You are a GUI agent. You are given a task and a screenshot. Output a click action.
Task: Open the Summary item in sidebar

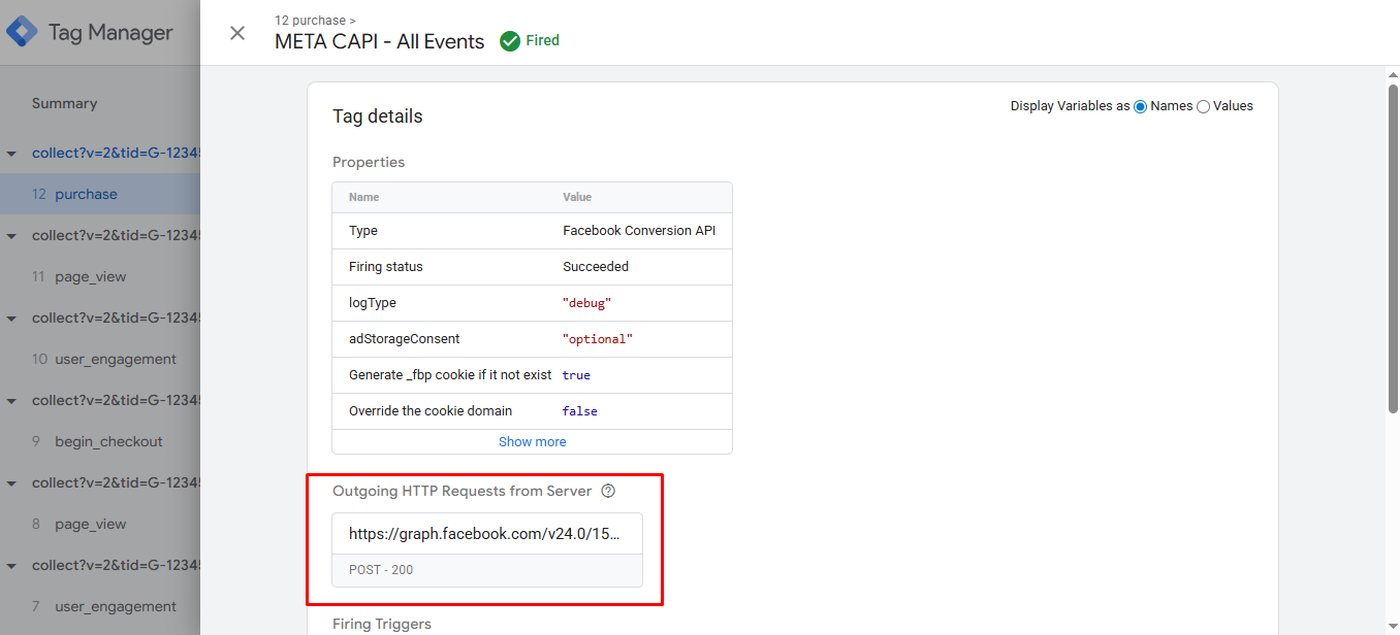click(x=64, y=103)
